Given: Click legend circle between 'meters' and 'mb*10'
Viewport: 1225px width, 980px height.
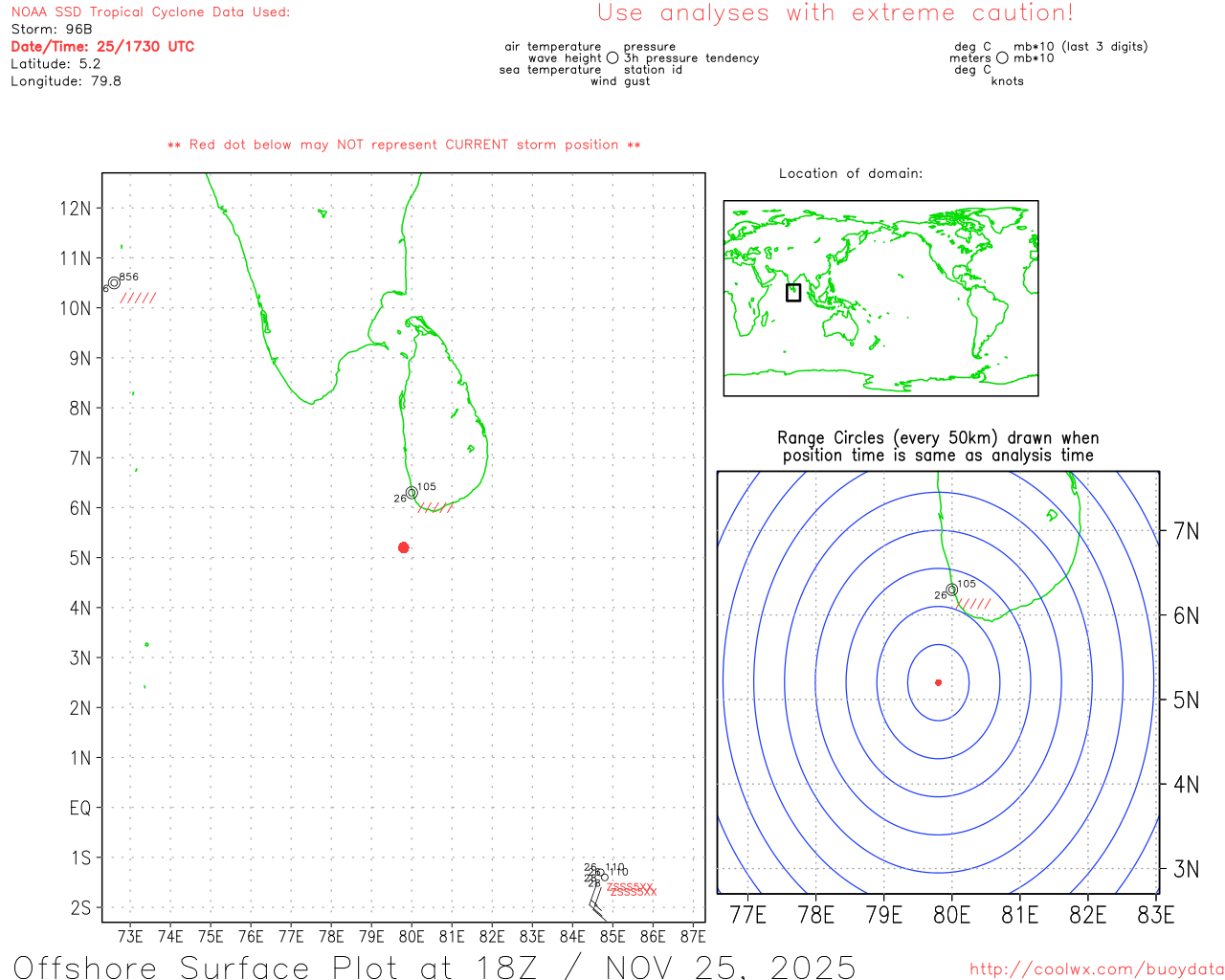Looking at the screenshot, I should tap(1002, 58).
